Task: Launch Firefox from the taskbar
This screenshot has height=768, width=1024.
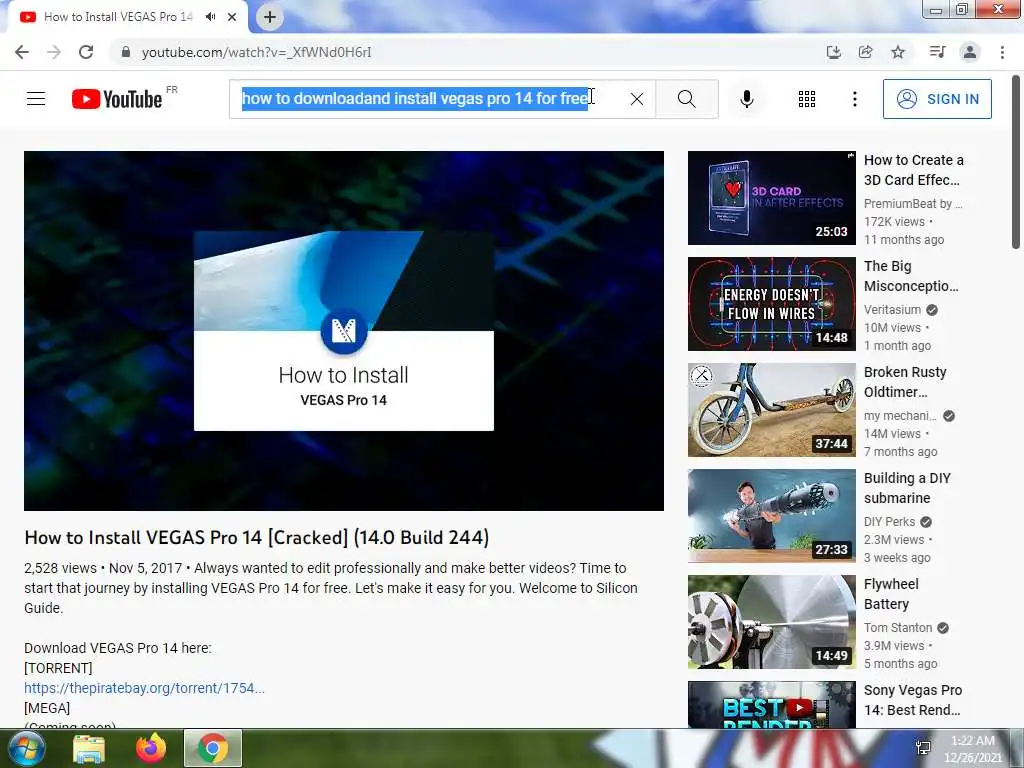Action: click(x=151, y=748)
